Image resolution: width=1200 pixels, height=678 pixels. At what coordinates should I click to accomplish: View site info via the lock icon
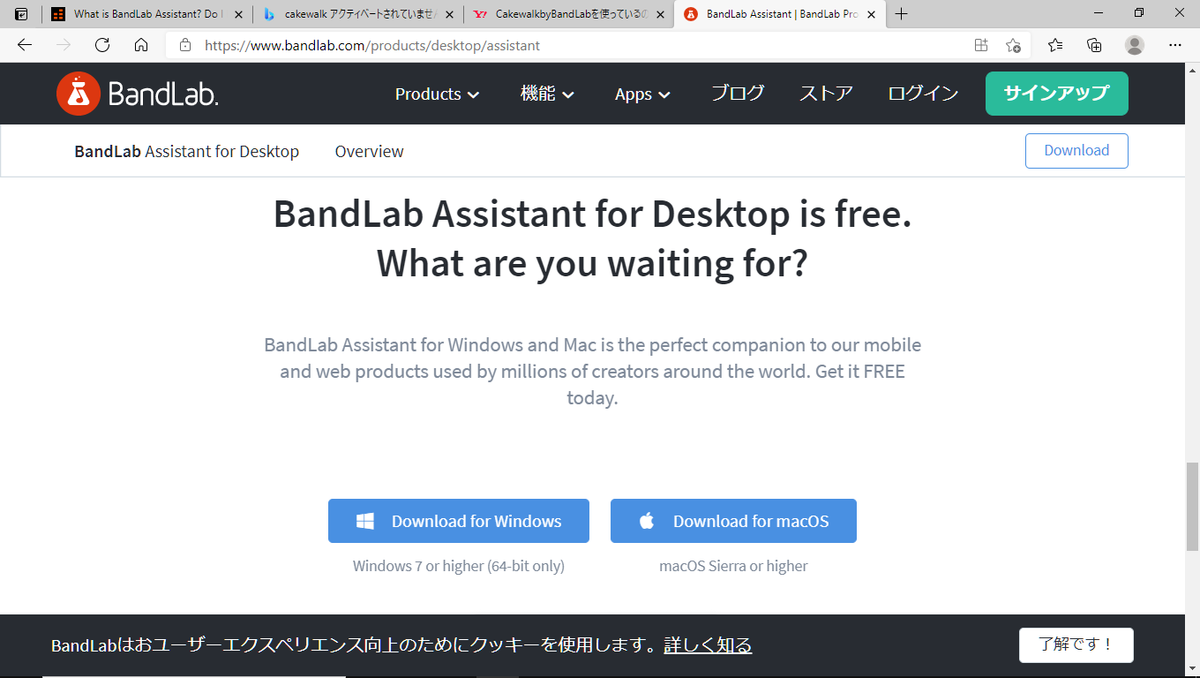coord(185,45)
